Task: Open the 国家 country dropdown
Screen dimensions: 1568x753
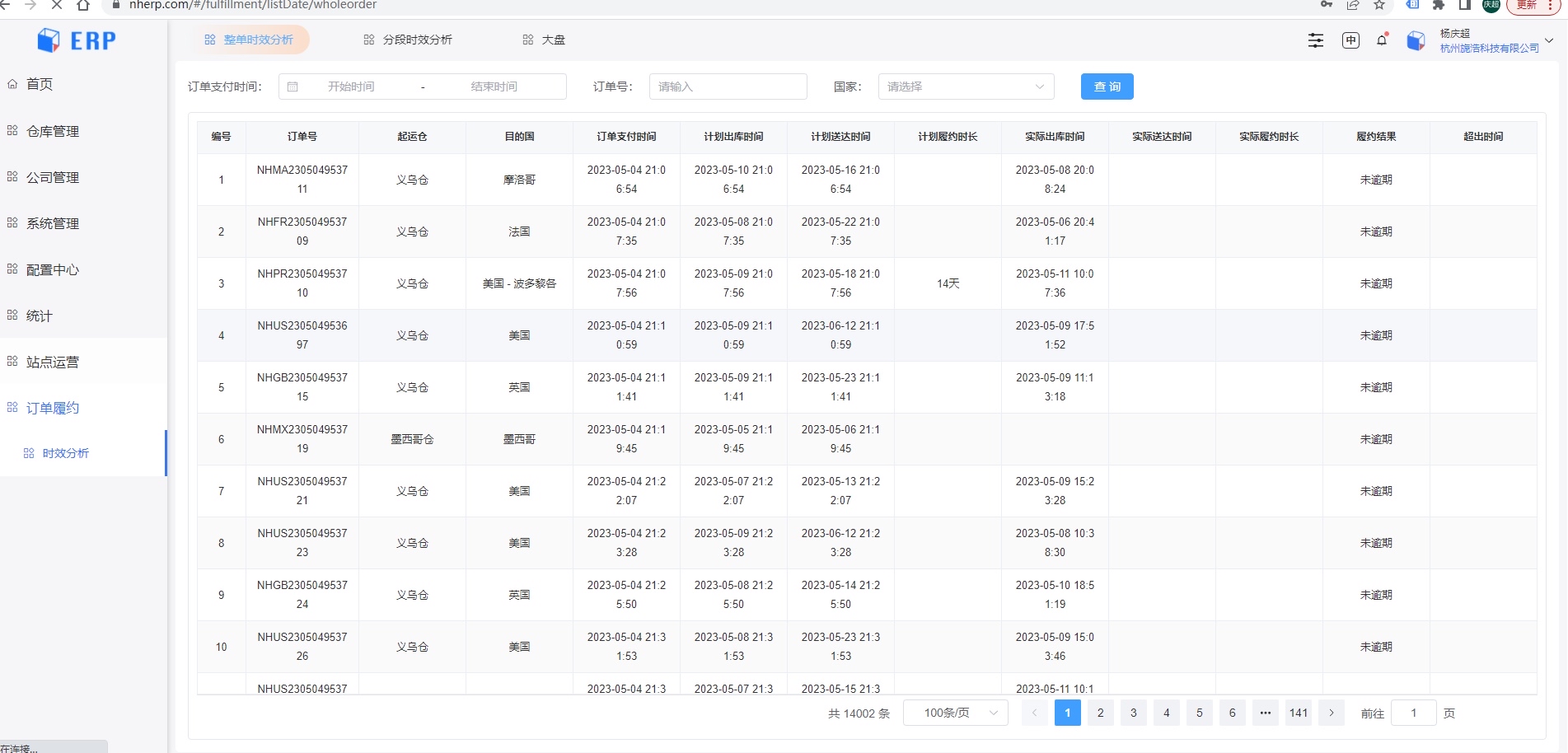Action: [967, 87]
